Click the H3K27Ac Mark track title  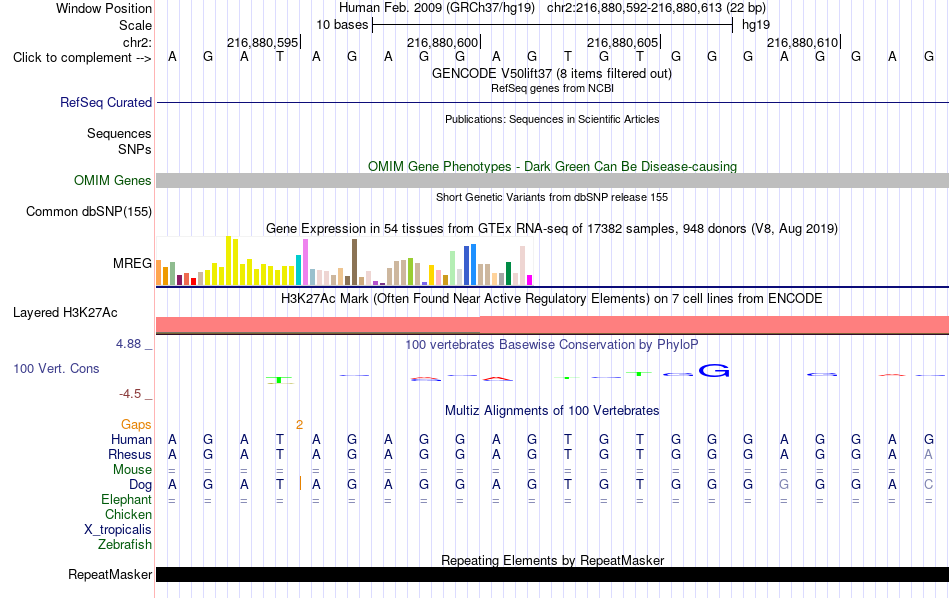point(551,299)
